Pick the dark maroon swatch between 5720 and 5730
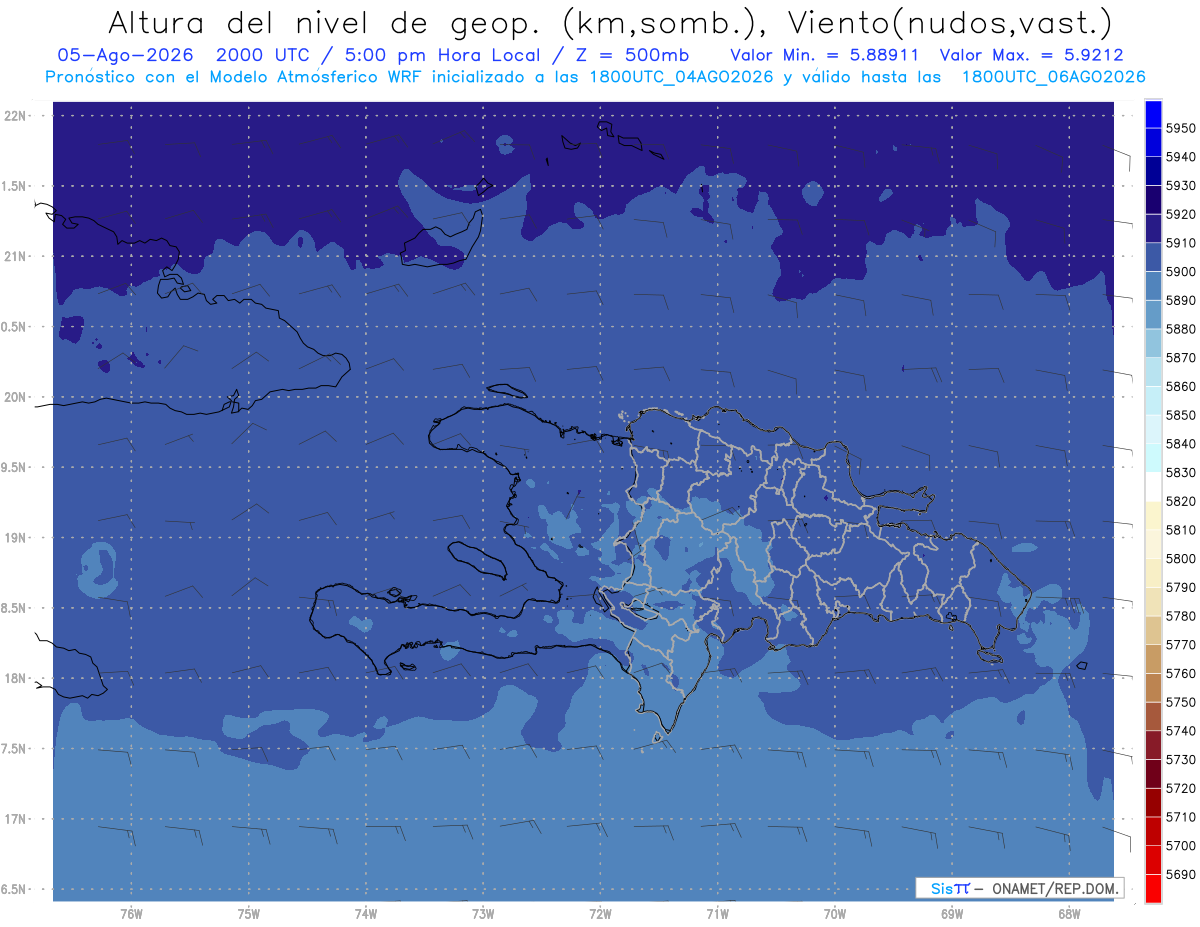Screen dimensions: 1200x927 pos(1152,774)
